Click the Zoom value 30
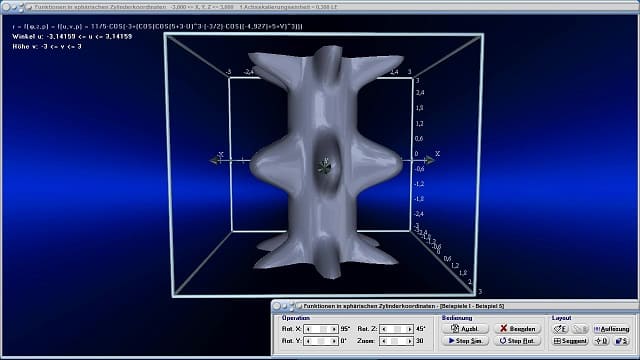Viewport: 640px width, 360px height. 420,341
